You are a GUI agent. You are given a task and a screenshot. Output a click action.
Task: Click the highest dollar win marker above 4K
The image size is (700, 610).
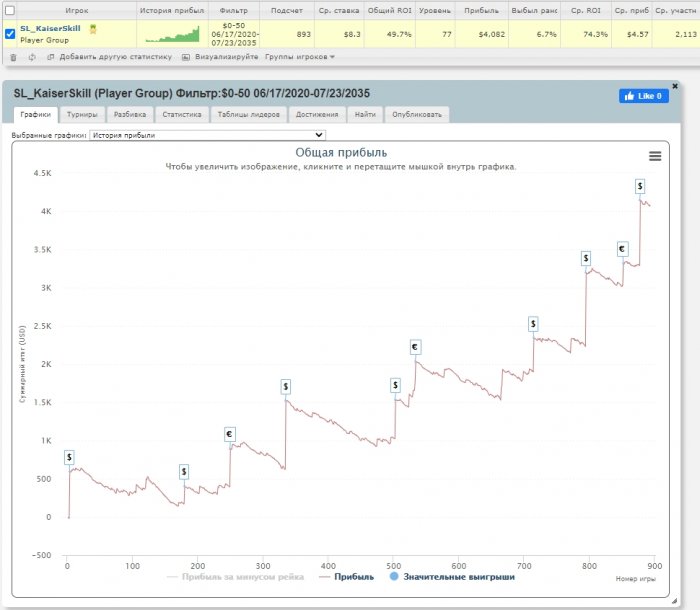[x=640, y=187]
